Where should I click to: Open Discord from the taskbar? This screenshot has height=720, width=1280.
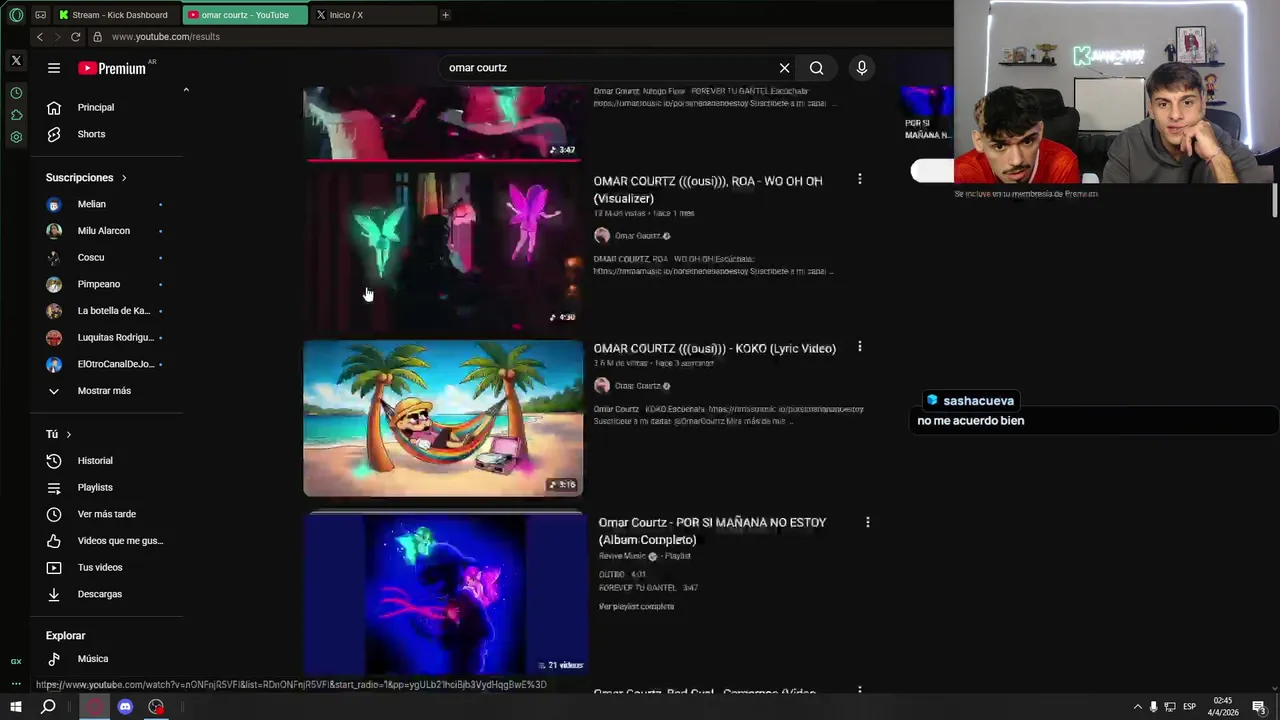coord(125,707)
